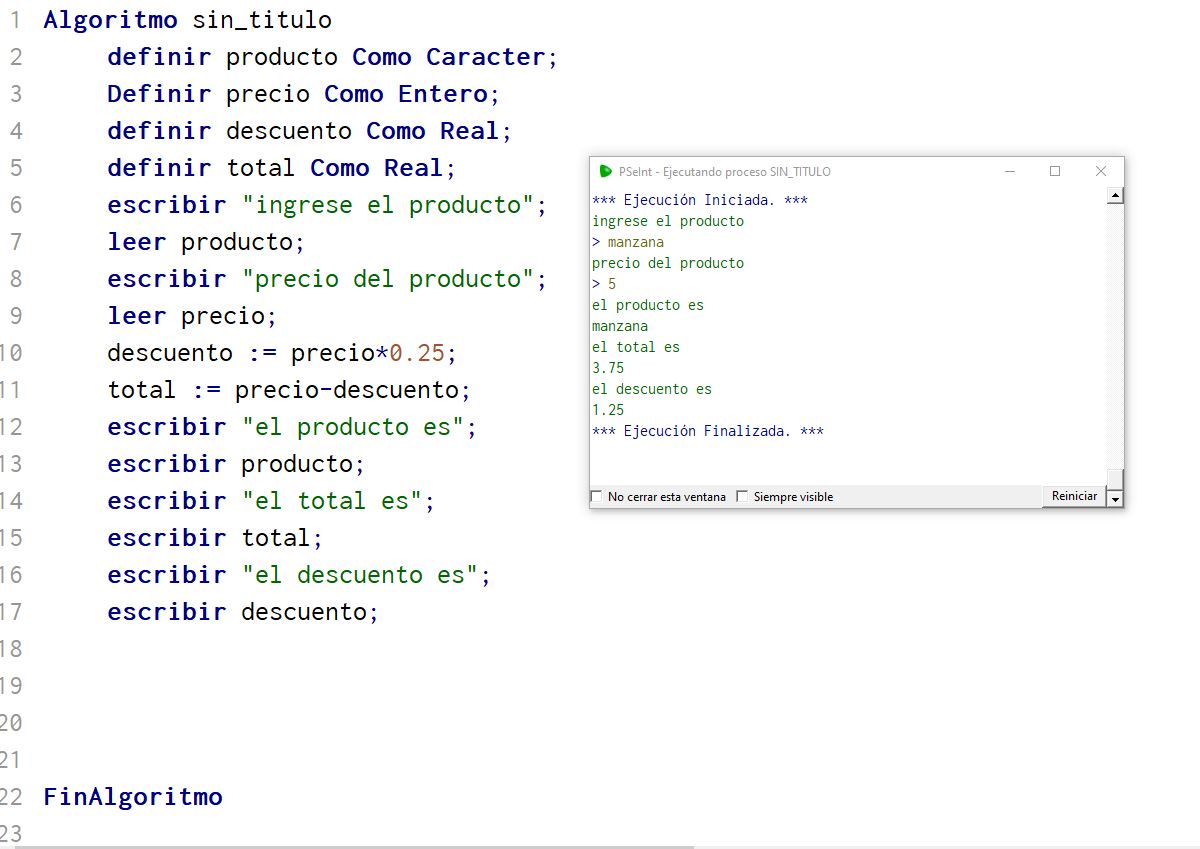Viewport: 1200px width, 849px height.
Task: Click the PSeInt green logo in title bar
Action: click(605, 171)
